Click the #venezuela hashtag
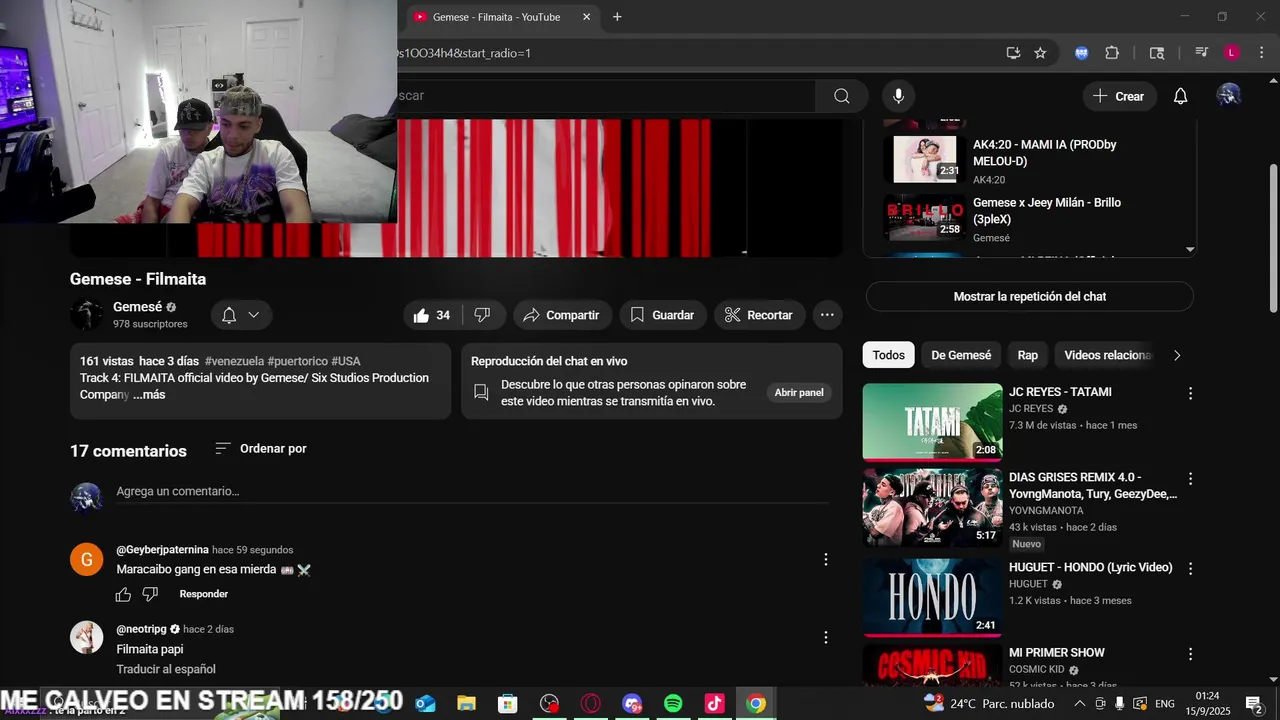The width and height of the screenshot is (1280, 720). pos(234,361)
